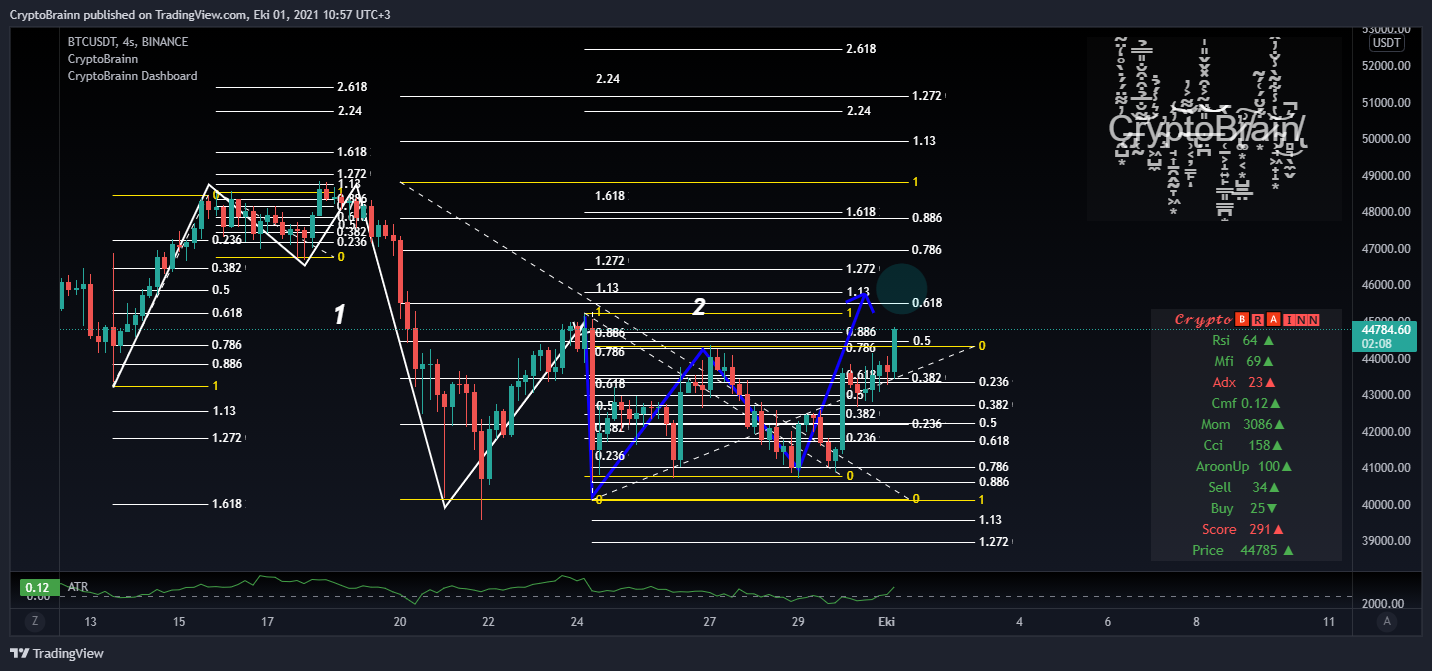Click the date label 17 on time axis
Image resolution: width=1432 pixels, height=671 pixels.
click(267, 622)
